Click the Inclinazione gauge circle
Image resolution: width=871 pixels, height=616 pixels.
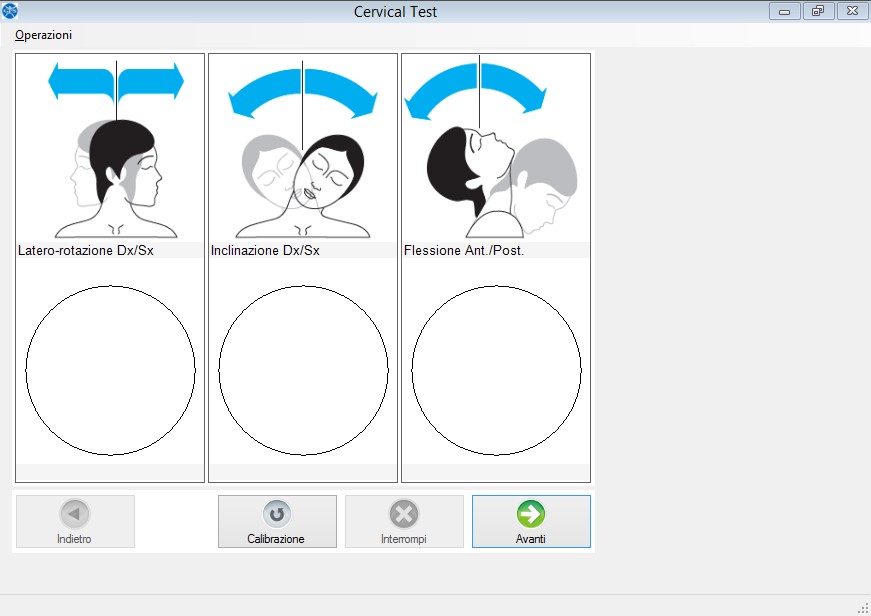tap(303, 370)
